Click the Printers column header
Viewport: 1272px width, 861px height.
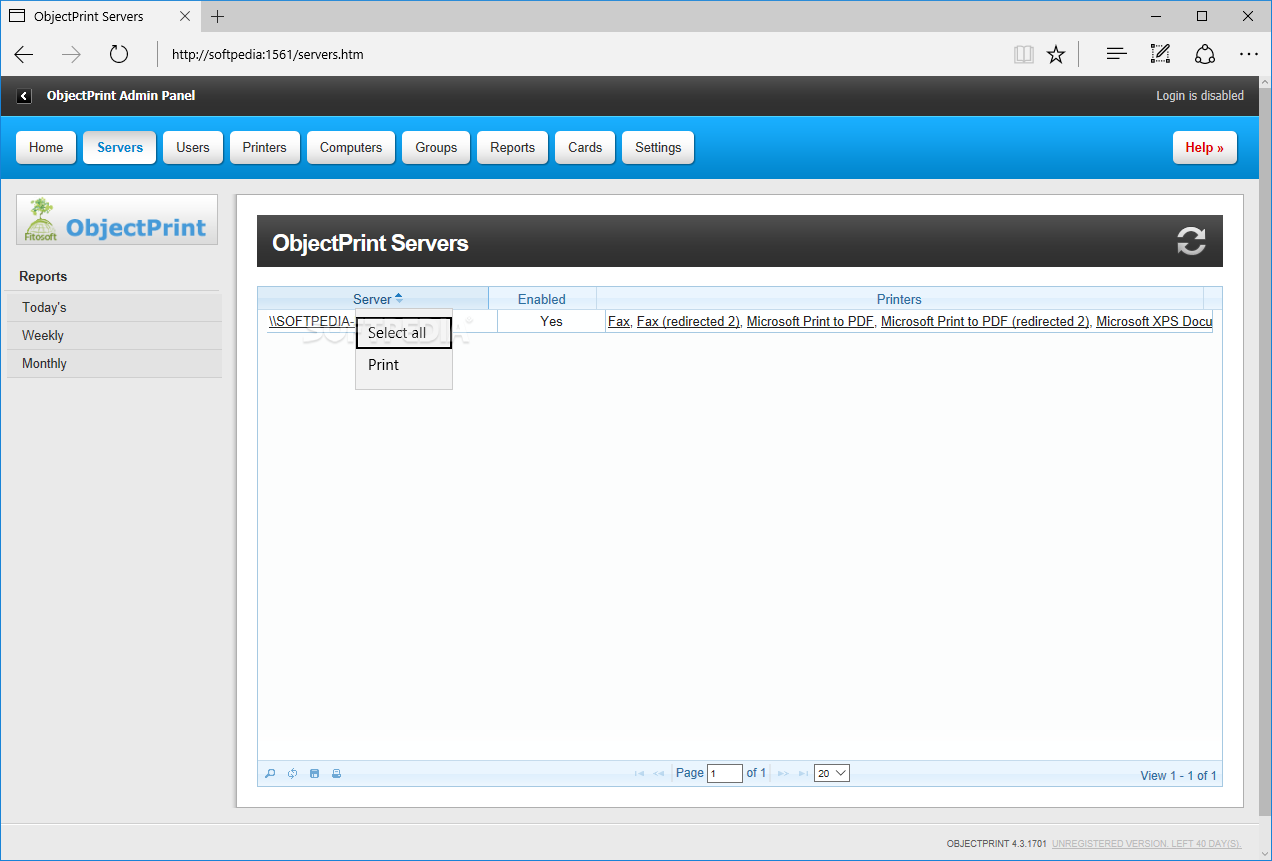pos(899,299)
